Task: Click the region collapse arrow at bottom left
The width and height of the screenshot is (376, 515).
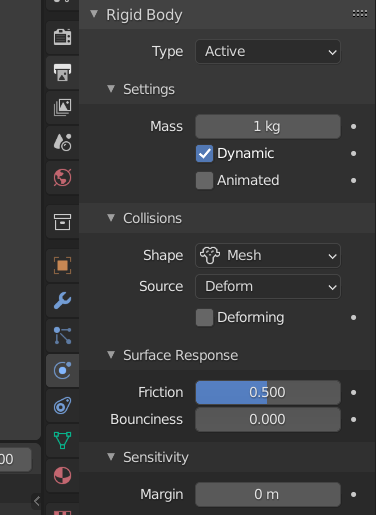Action: coord(37,501)
